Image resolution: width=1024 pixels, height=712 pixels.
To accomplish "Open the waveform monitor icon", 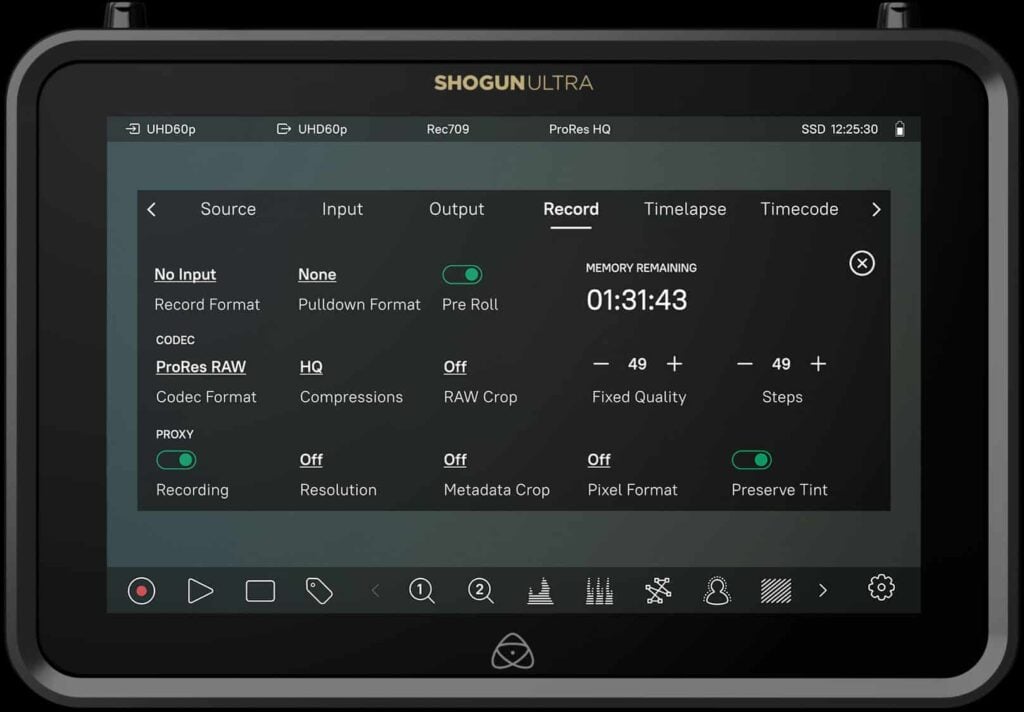I will [x=540, y=591].
